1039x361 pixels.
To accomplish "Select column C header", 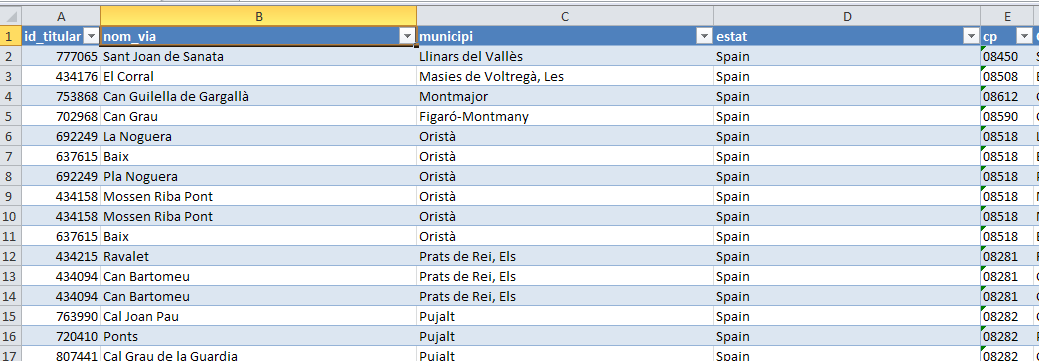I will click(565, 16).
